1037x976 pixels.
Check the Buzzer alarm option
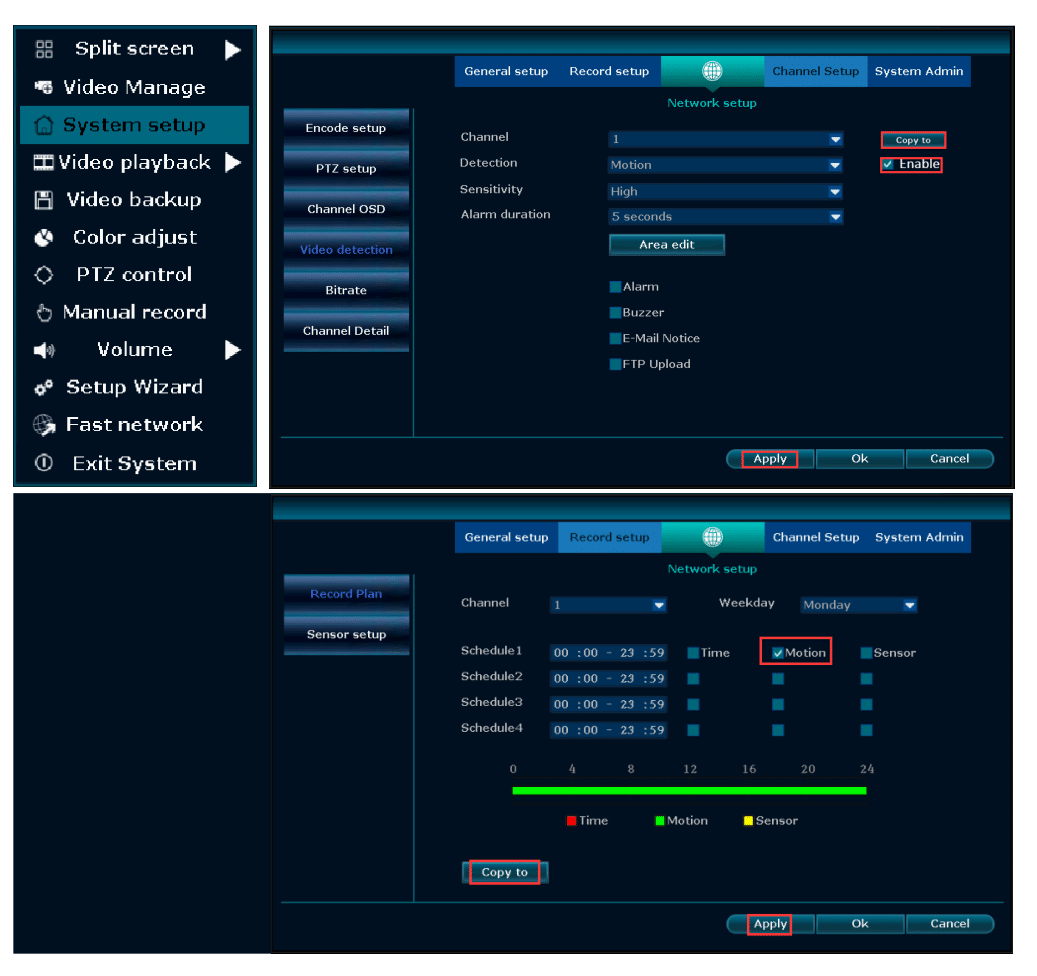[x=614, y=312]
